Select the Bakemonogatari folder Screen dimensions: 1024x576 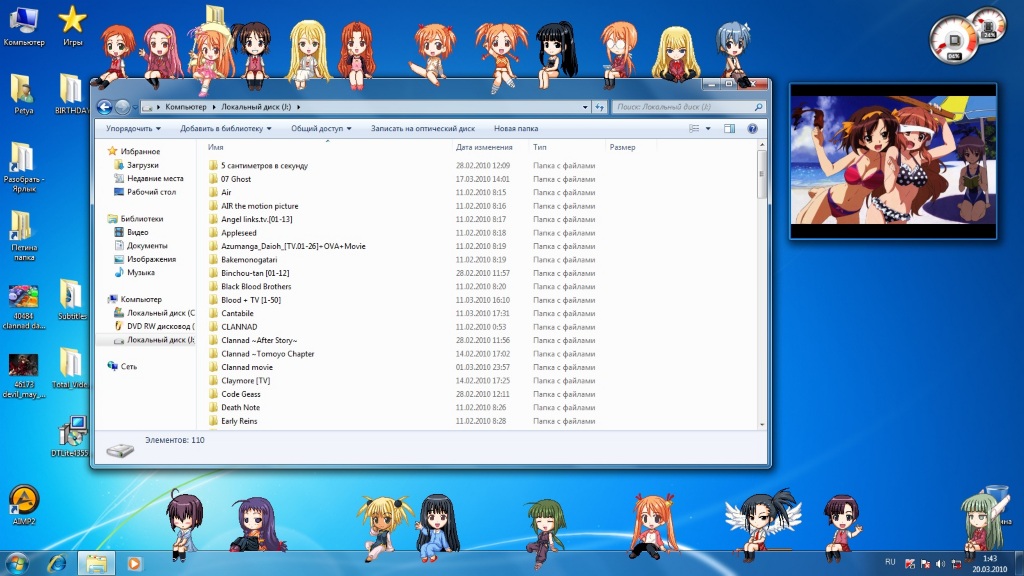[x=249, y=260]
